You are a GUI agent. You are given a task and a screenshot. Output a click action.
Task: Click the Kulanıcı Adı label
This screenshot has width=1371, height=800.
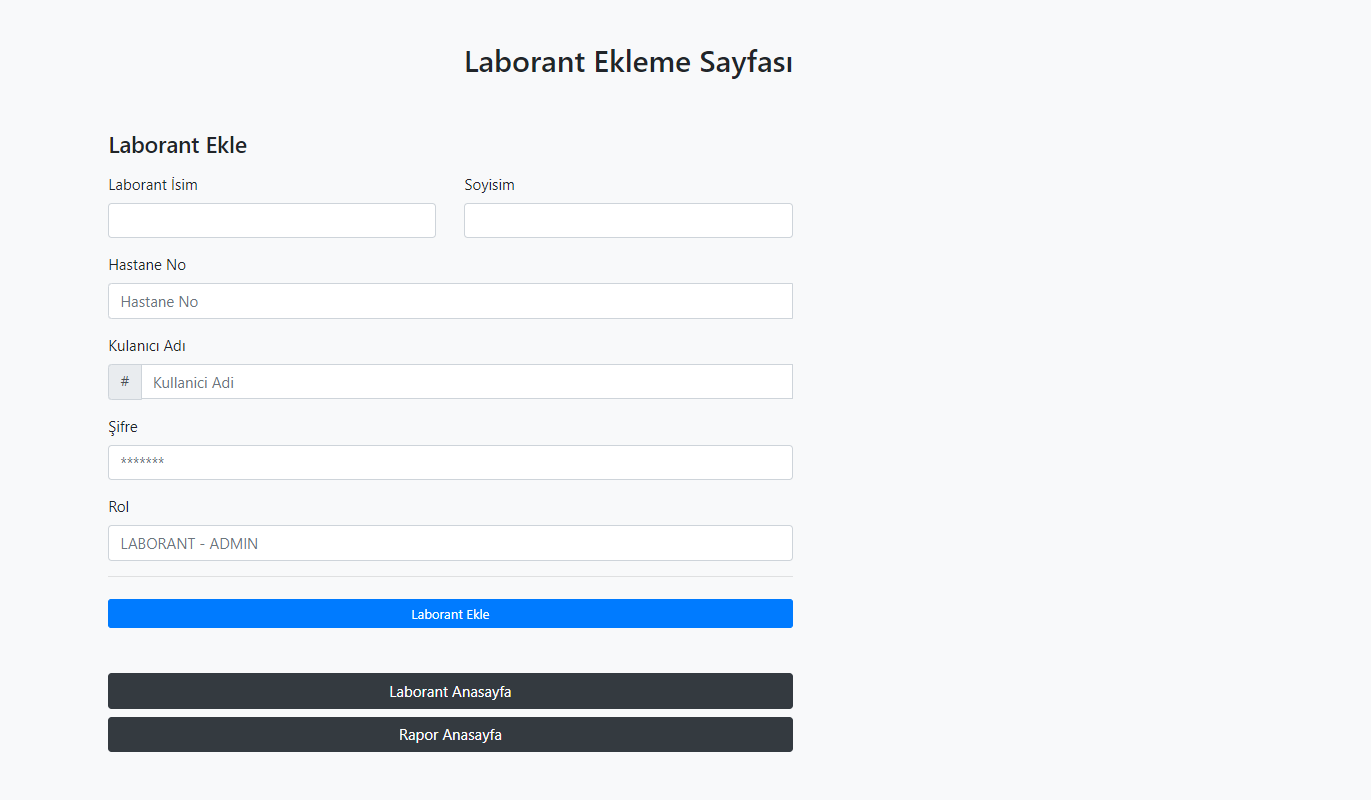click(146, 345)
